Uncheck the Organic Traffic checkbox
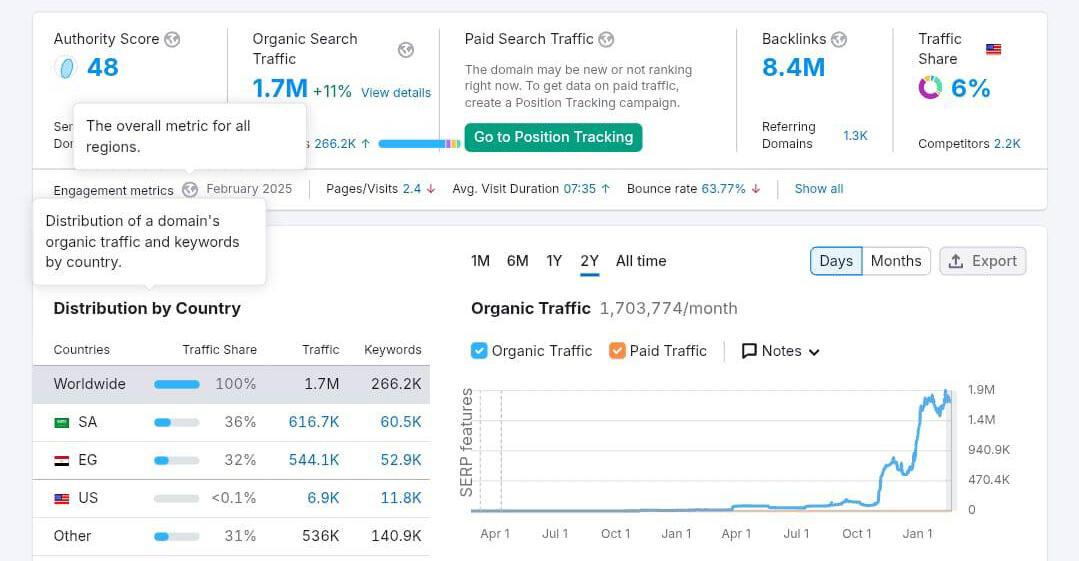This screenshot has width=1079, height=561. click(479, 351)
